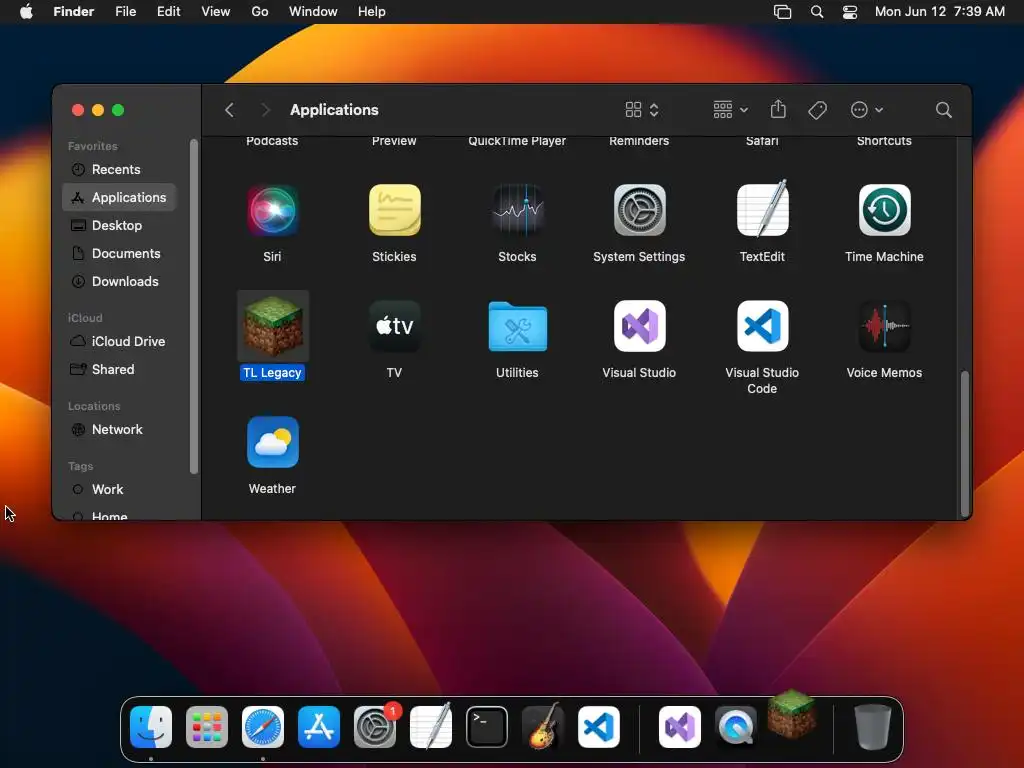
Task: Click Finder in the Dock
Action: point(151,727)
